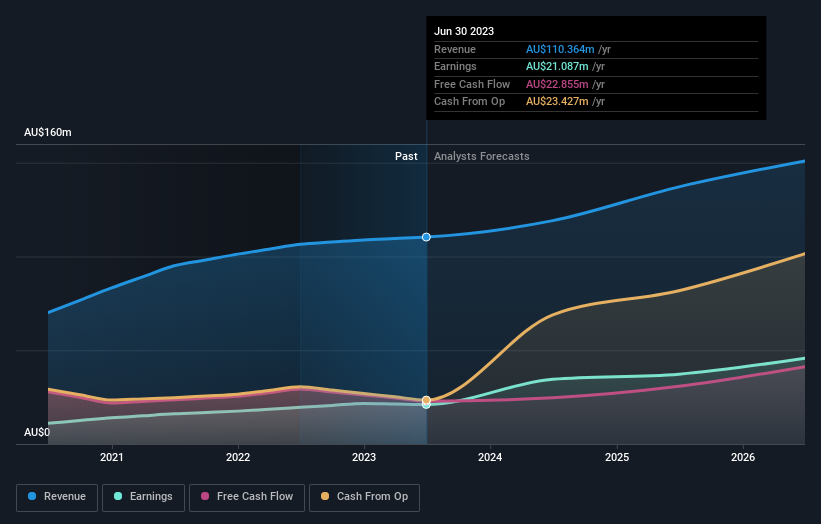Click the AU$23.427m cash from op value
821x524 pixels.
[557, 102]
